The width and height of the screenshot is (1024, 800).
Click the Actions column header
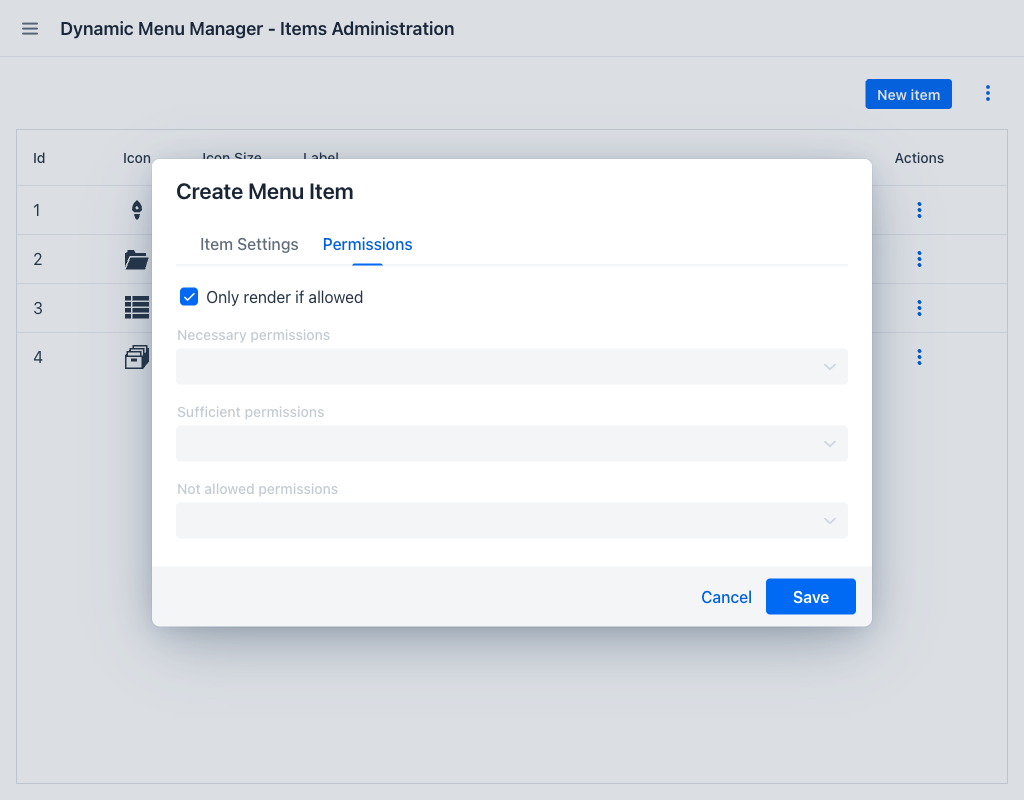pyautogui.click(x=919, y=158)
